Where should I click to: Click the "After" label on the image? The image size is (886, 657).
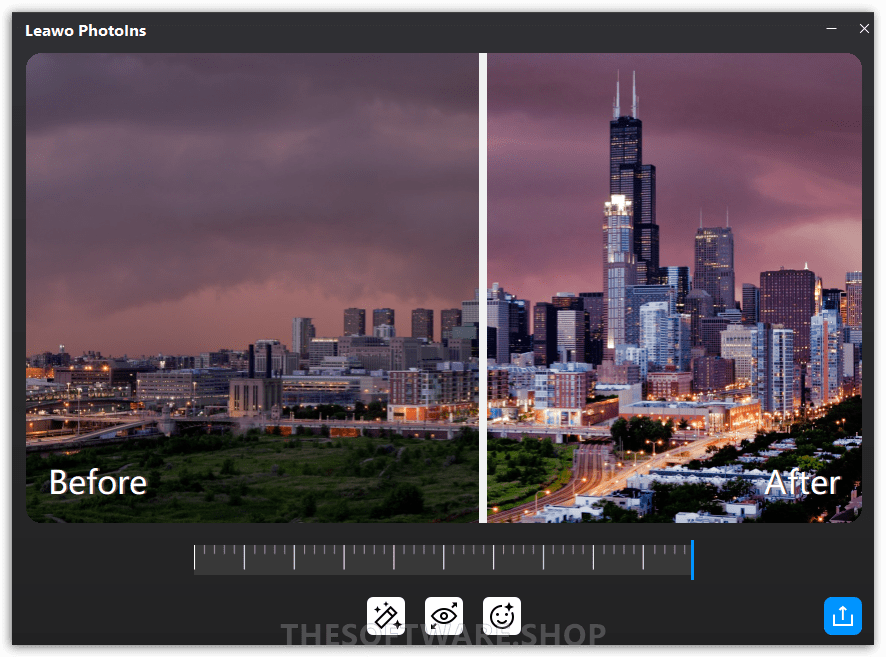coord(802,482)
